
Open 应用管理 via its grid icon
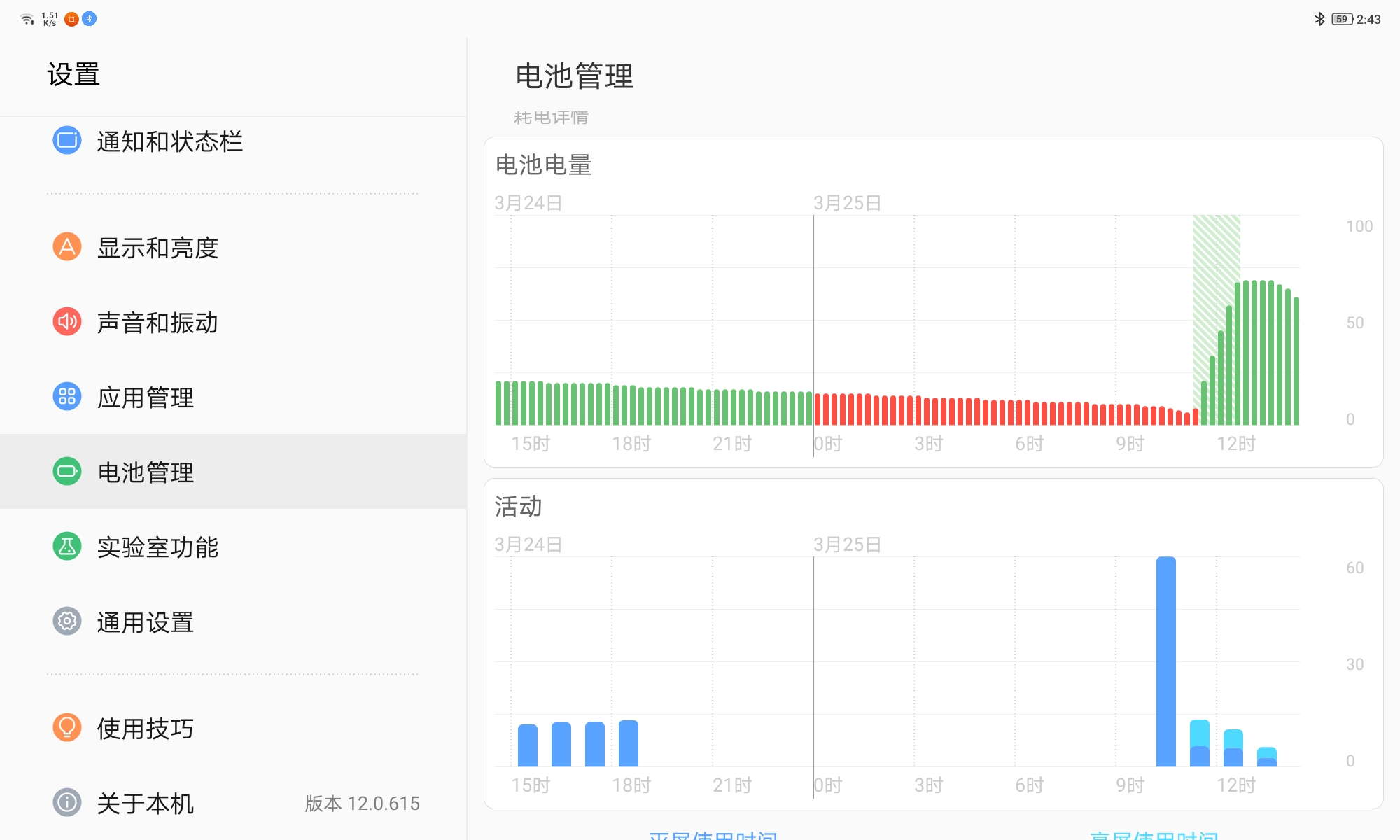tap(66, 398)
